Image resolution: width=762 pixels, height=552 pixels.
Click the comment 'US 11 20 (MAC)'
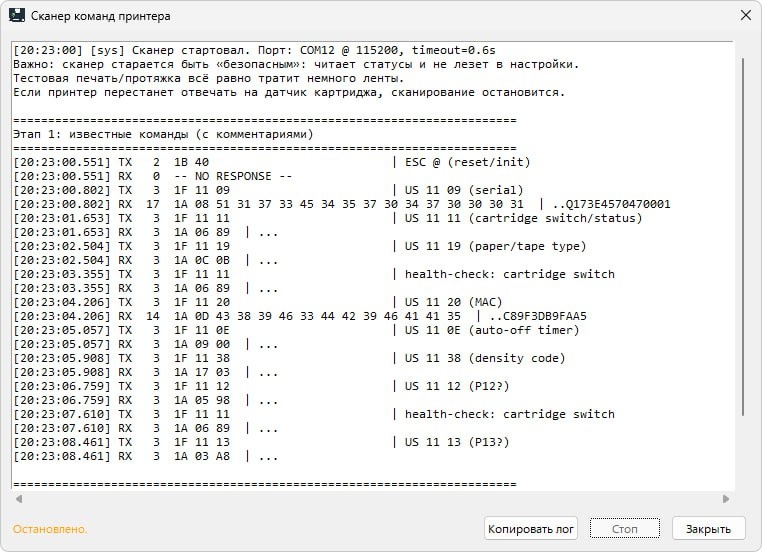[x=453, y=302]
